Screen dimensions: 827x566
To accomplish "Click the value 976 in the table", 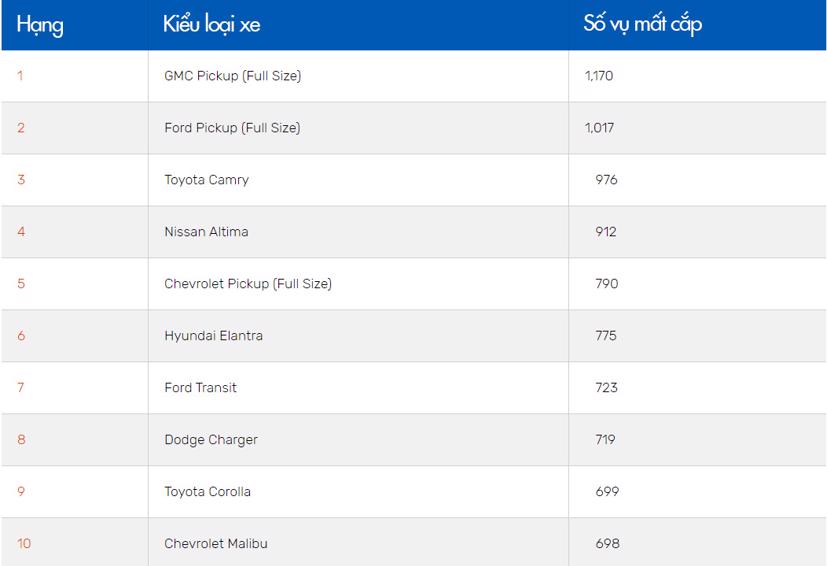I will [606, 180].
